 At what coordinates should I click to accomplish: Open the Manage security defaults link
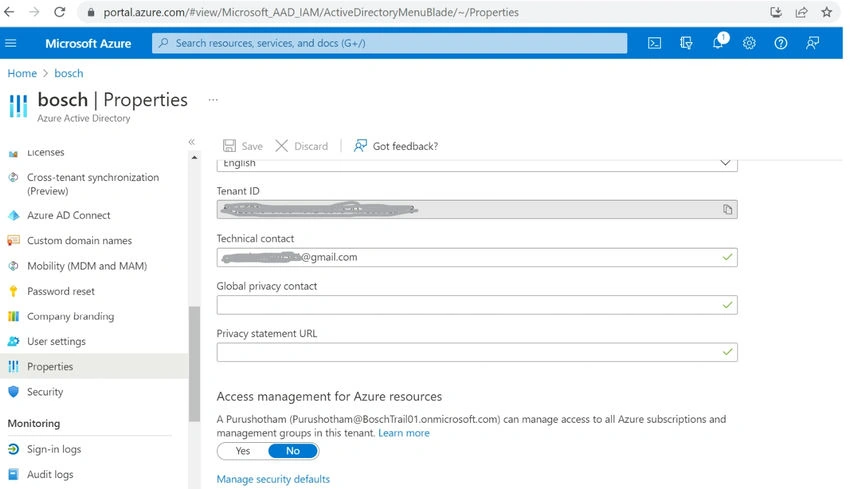click(x=273, y=479)
